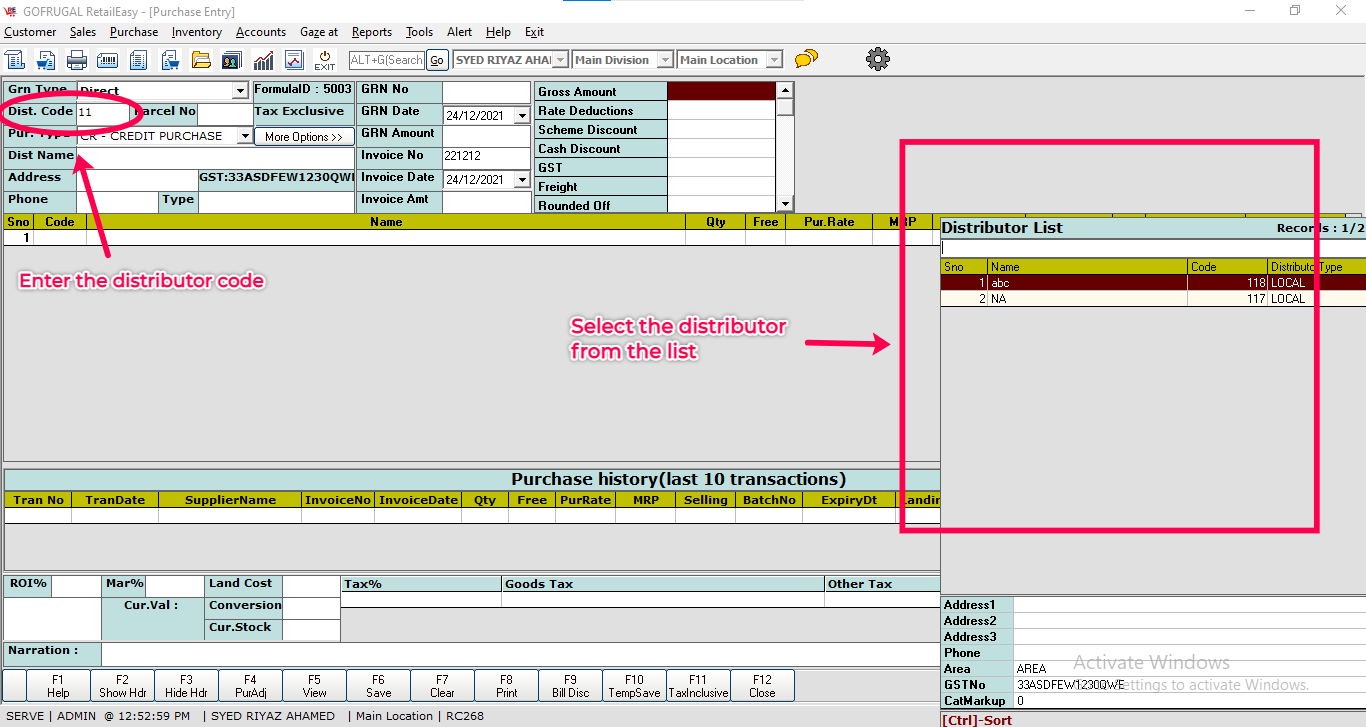Click the F5 View button
1366x727 pixels.
314,685
